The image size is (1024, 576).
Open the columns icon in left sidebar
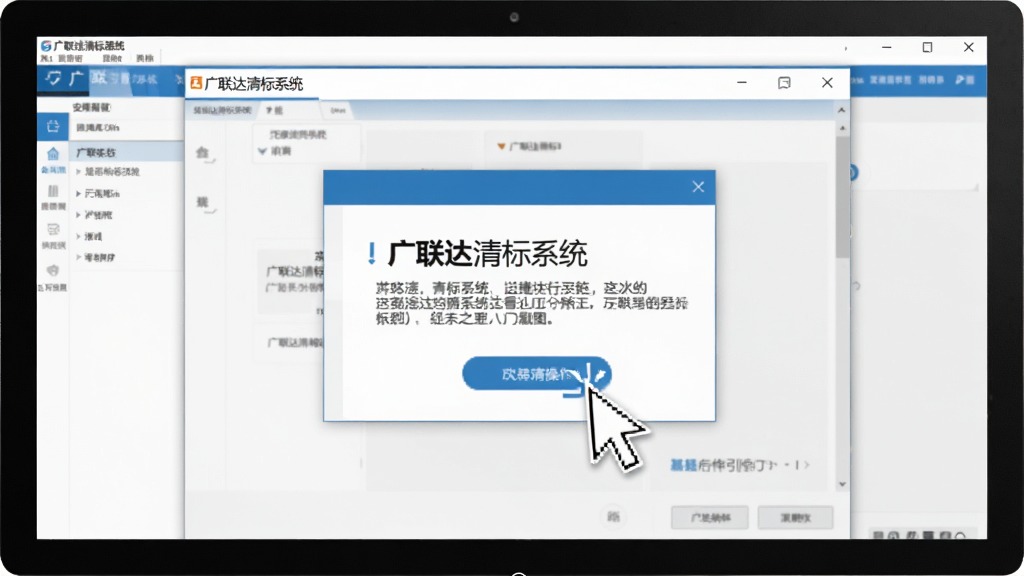(53, 191)
